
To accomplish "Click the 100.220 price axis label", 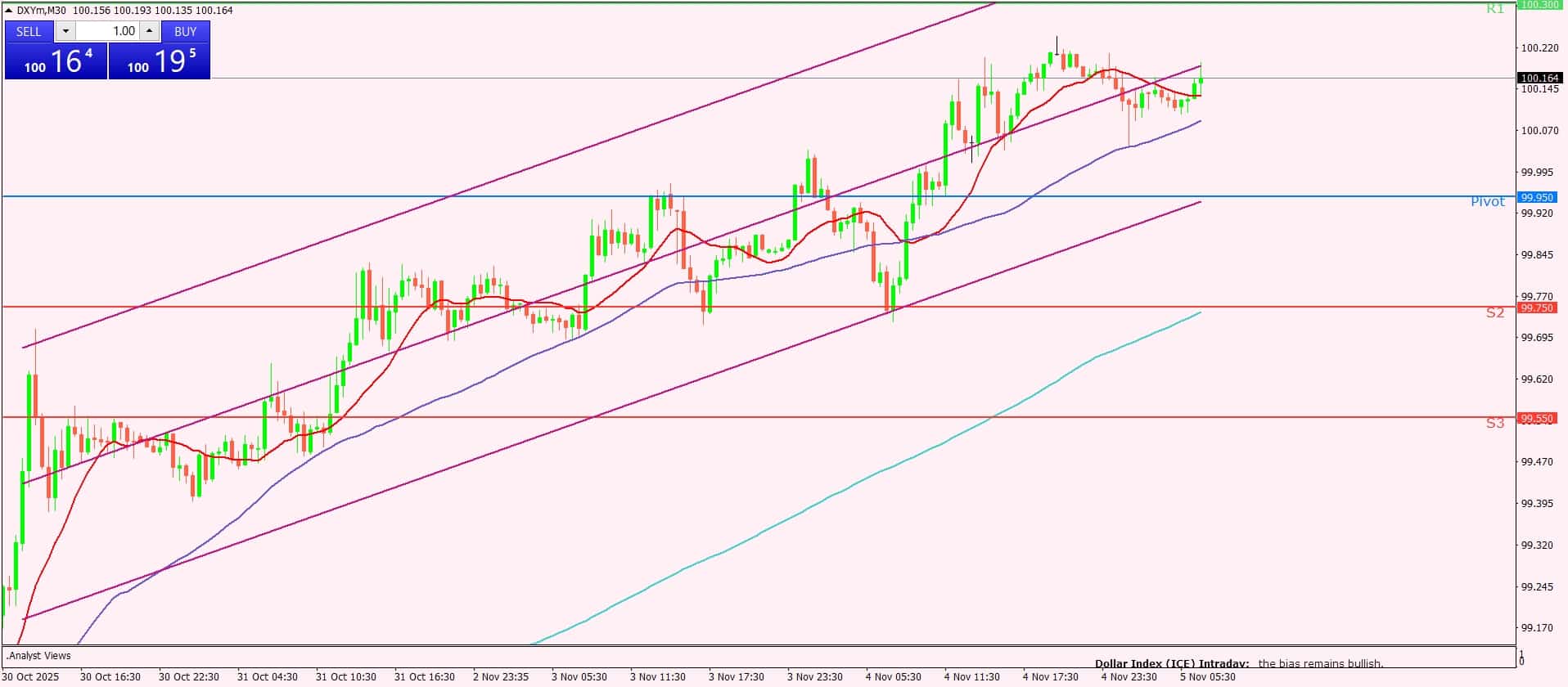I will click(x=1539, y=48).
